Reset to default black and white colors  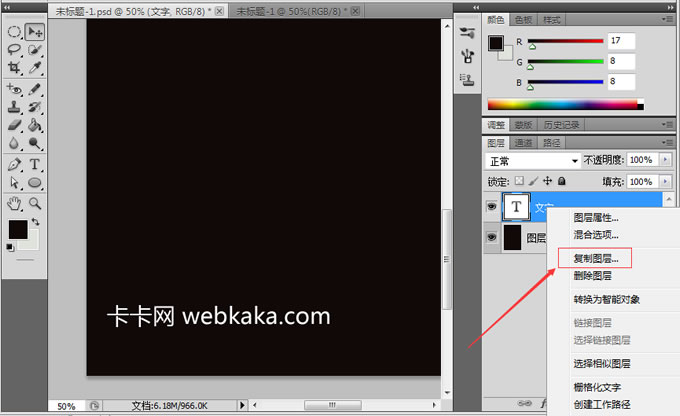[10, 248]
